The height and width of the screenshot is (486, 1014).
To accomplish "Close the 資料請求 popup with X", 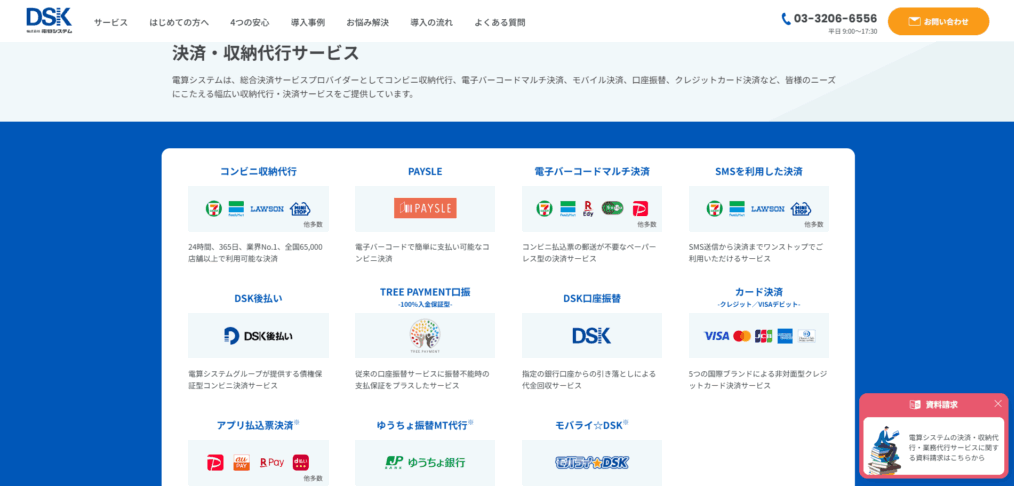I will point(998,403).
